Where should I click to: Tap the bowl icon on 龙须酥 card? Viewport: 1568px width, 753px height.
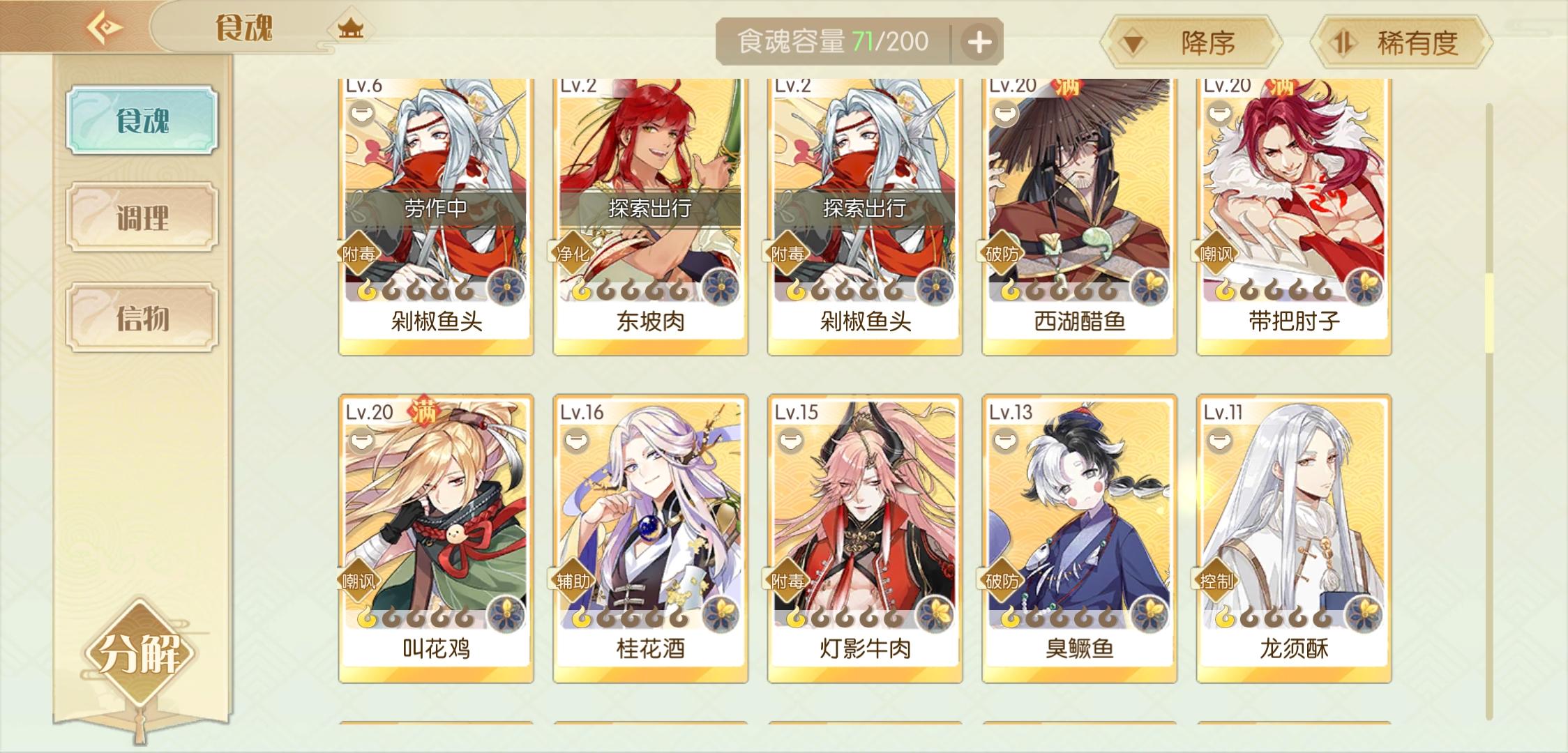coord(1219,441)
